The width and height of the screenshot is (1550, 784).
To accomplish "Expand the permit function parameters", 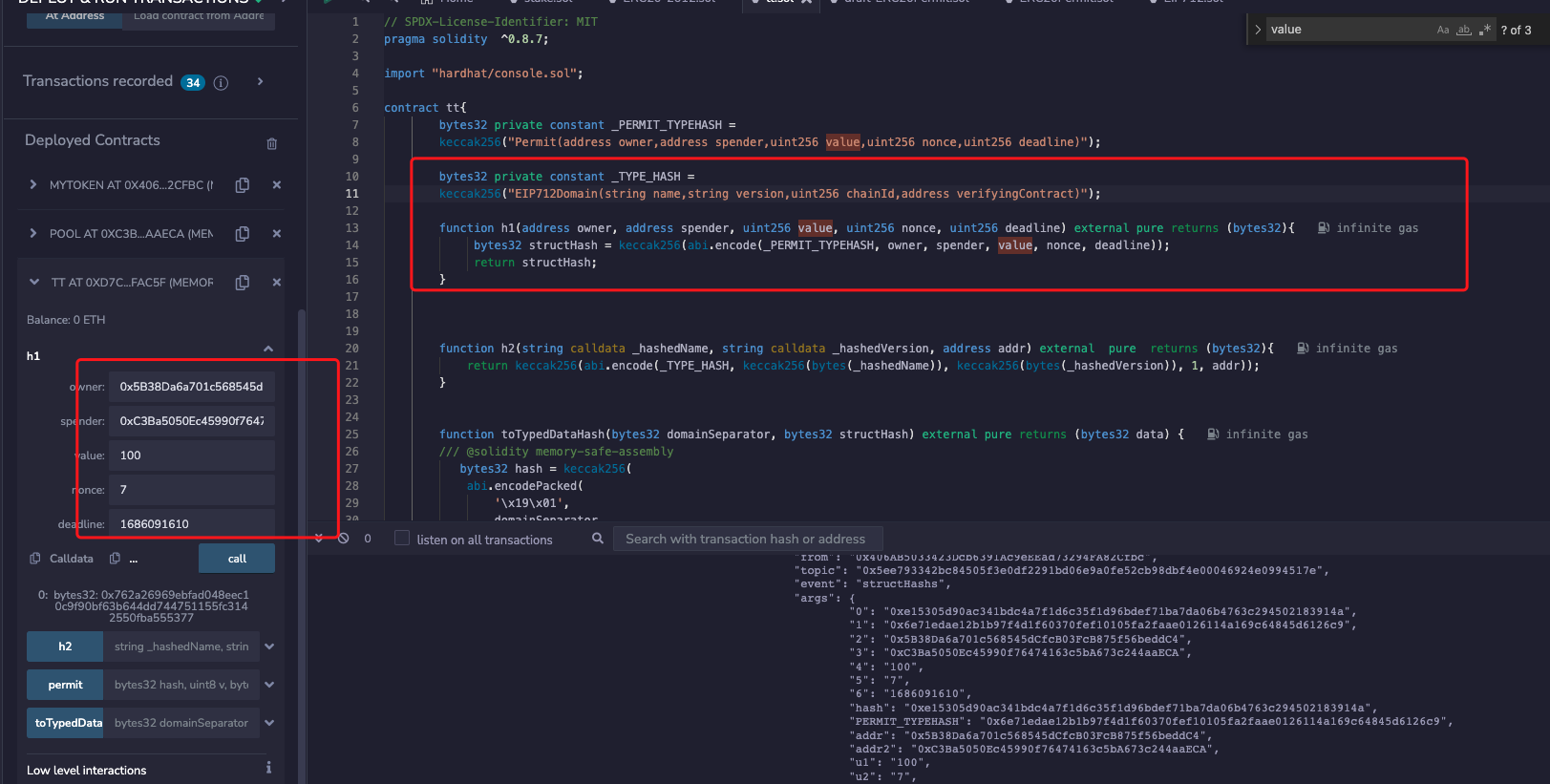I will click(x=269, y=685).
